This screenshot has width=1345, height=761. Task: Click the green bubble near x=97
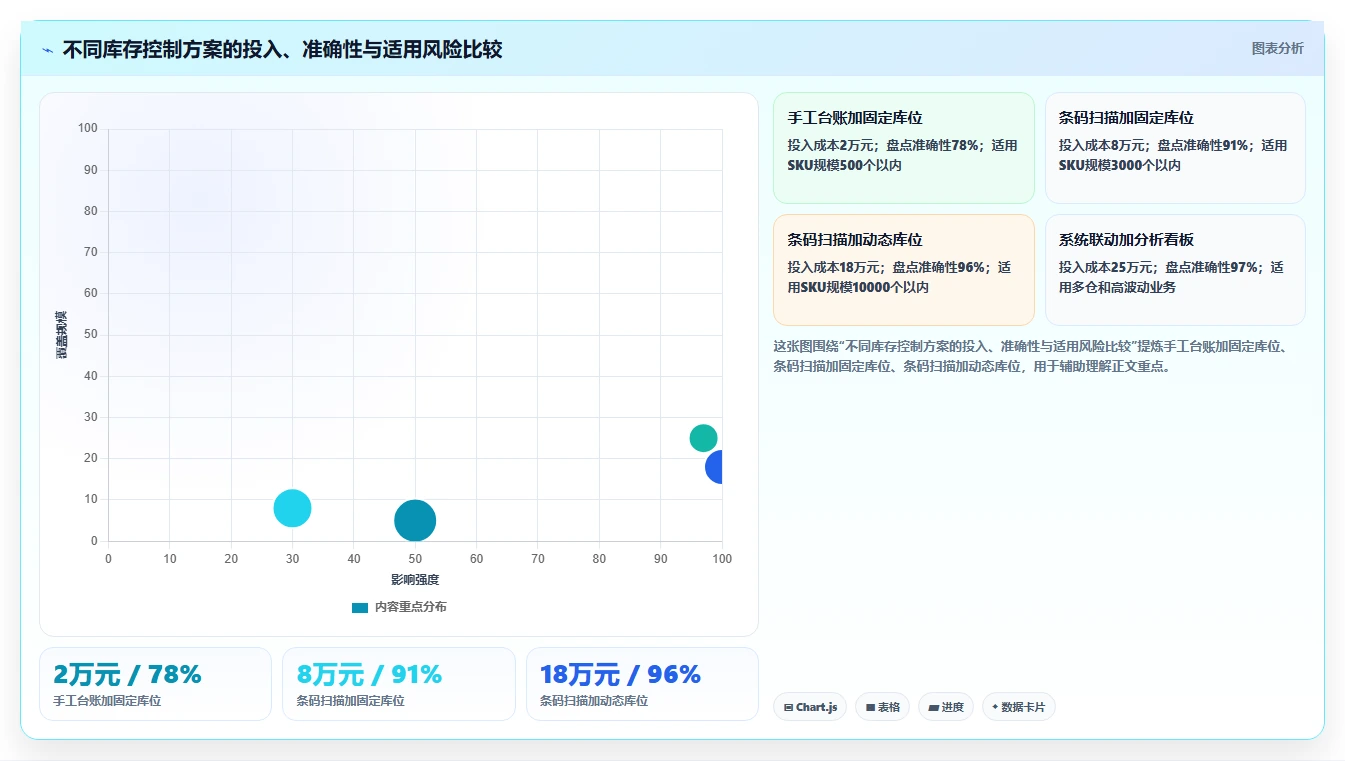tap(704, 438)
